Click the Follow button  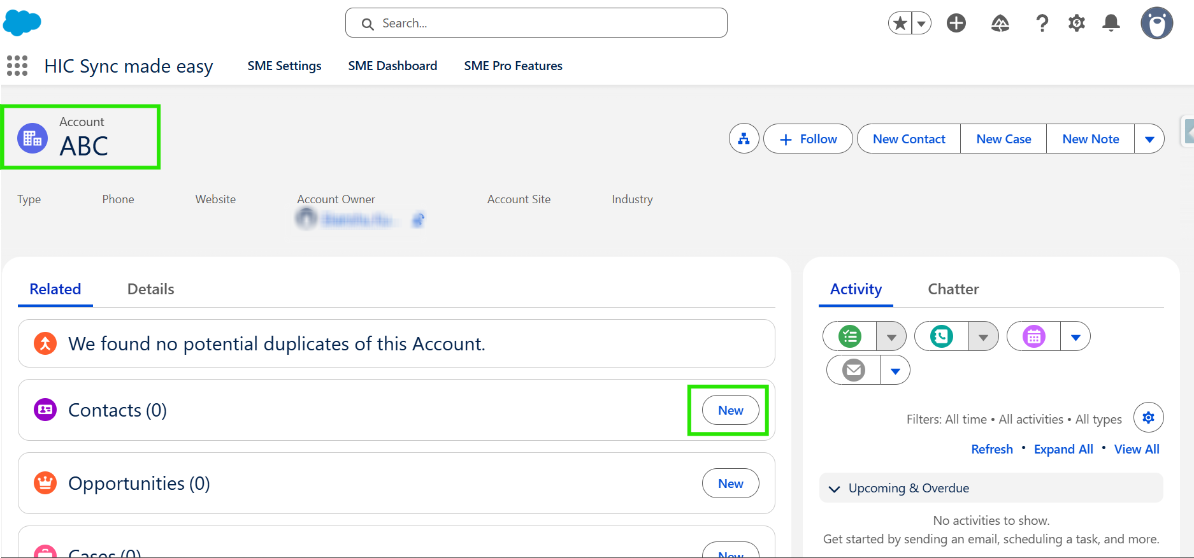coord(808,139)
